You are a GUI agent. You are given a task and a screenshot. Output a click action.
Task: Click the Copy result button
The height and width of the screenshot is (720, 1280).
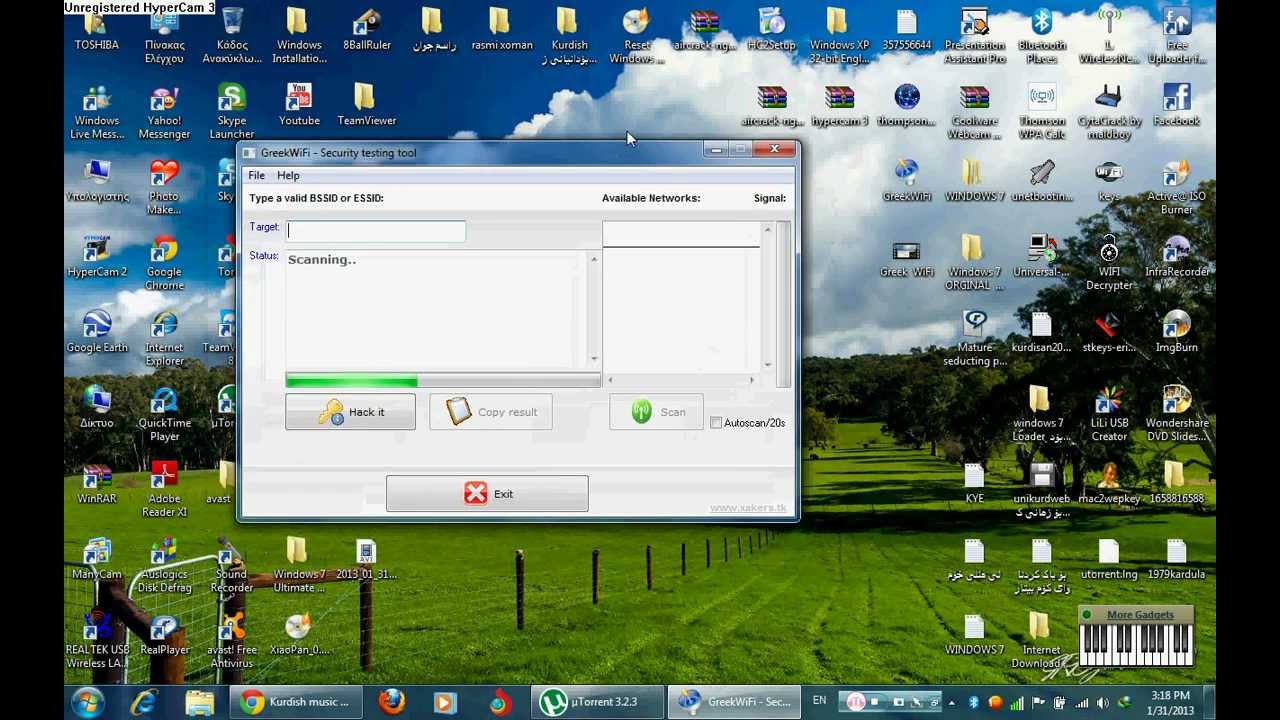click(x=491, y=412)
